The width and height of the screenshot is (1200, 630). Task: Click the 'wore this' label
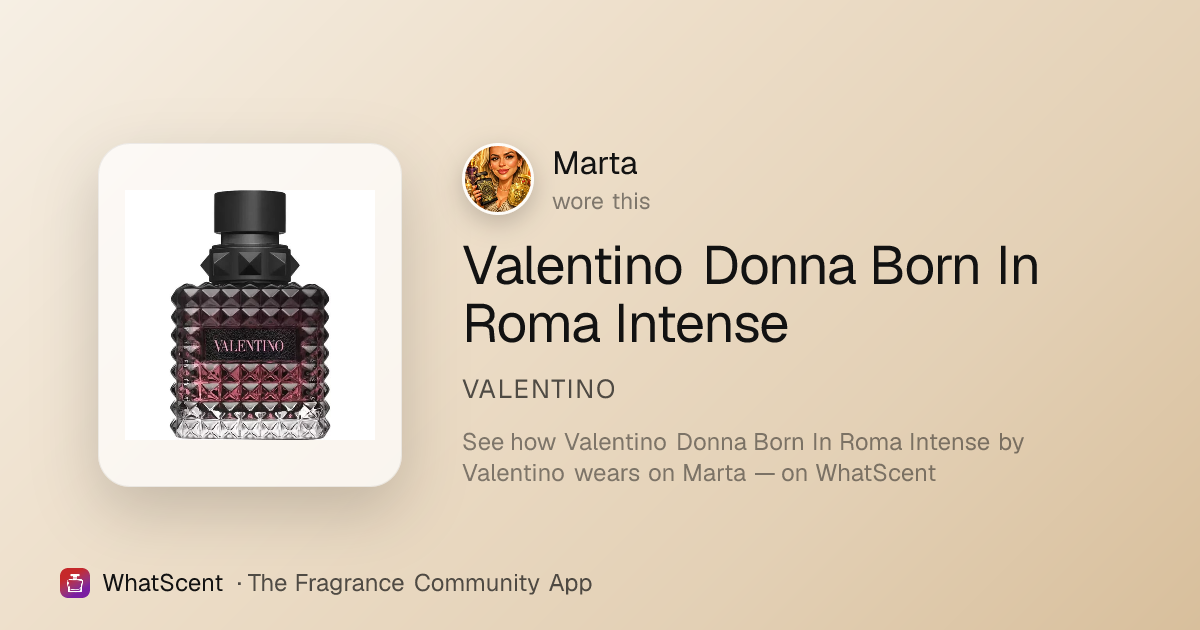(601, 201)
